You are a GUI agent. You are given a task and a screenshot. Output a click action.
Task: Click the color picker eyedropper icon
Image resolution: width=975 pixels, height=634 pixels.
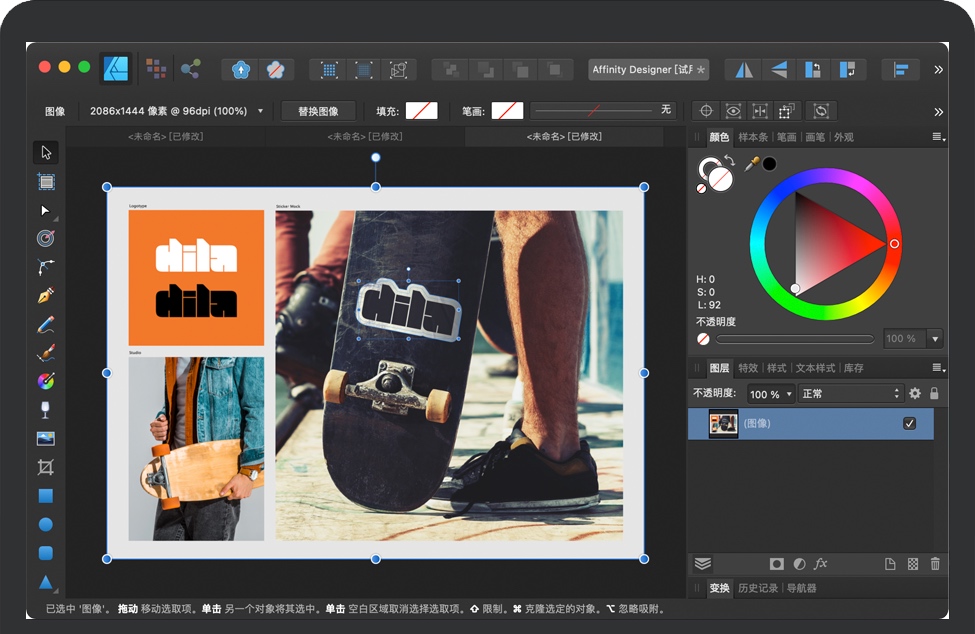(x=751, y=163)
